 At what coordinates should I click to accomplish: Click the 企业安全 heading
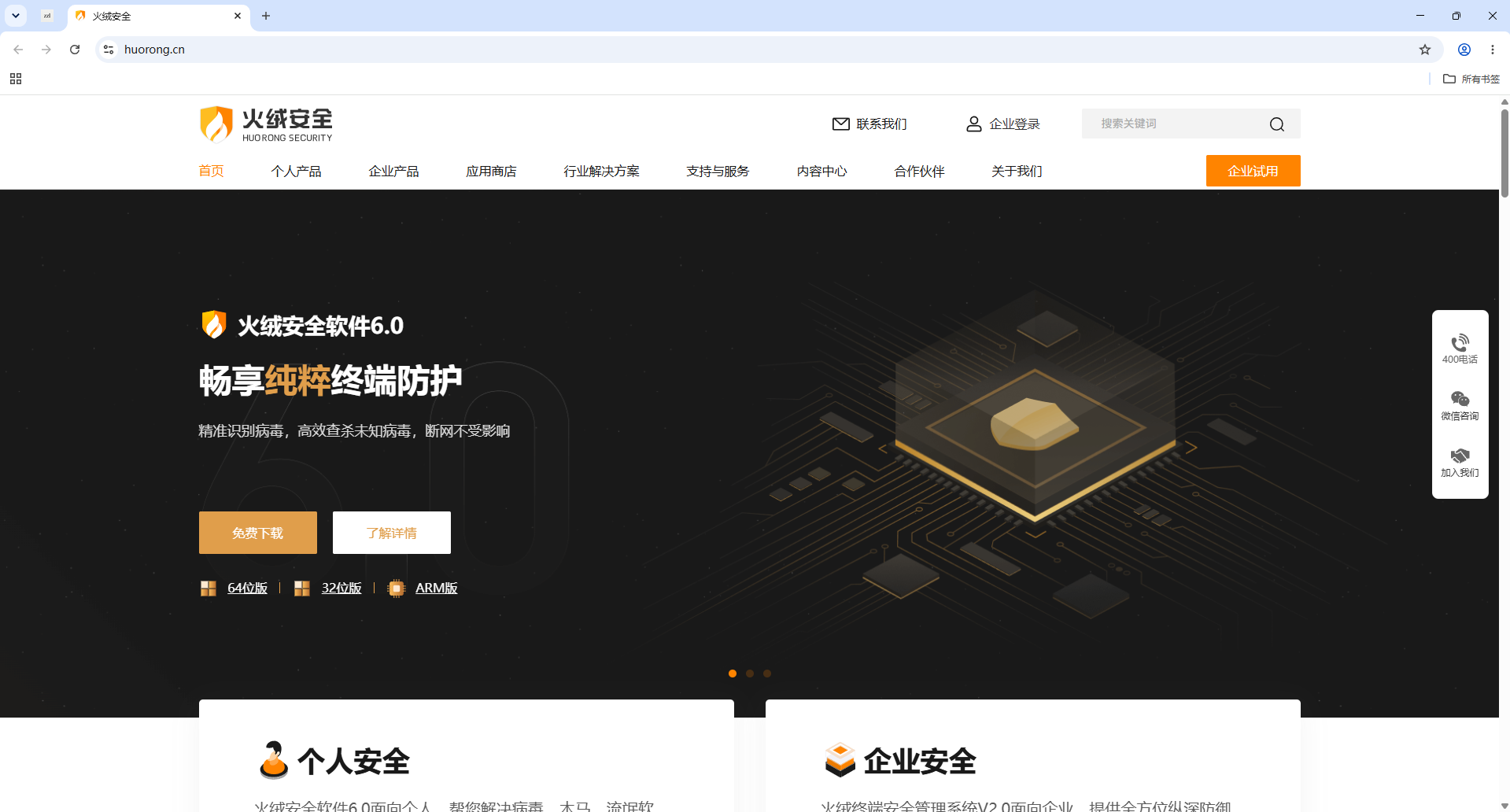(920, 761)
